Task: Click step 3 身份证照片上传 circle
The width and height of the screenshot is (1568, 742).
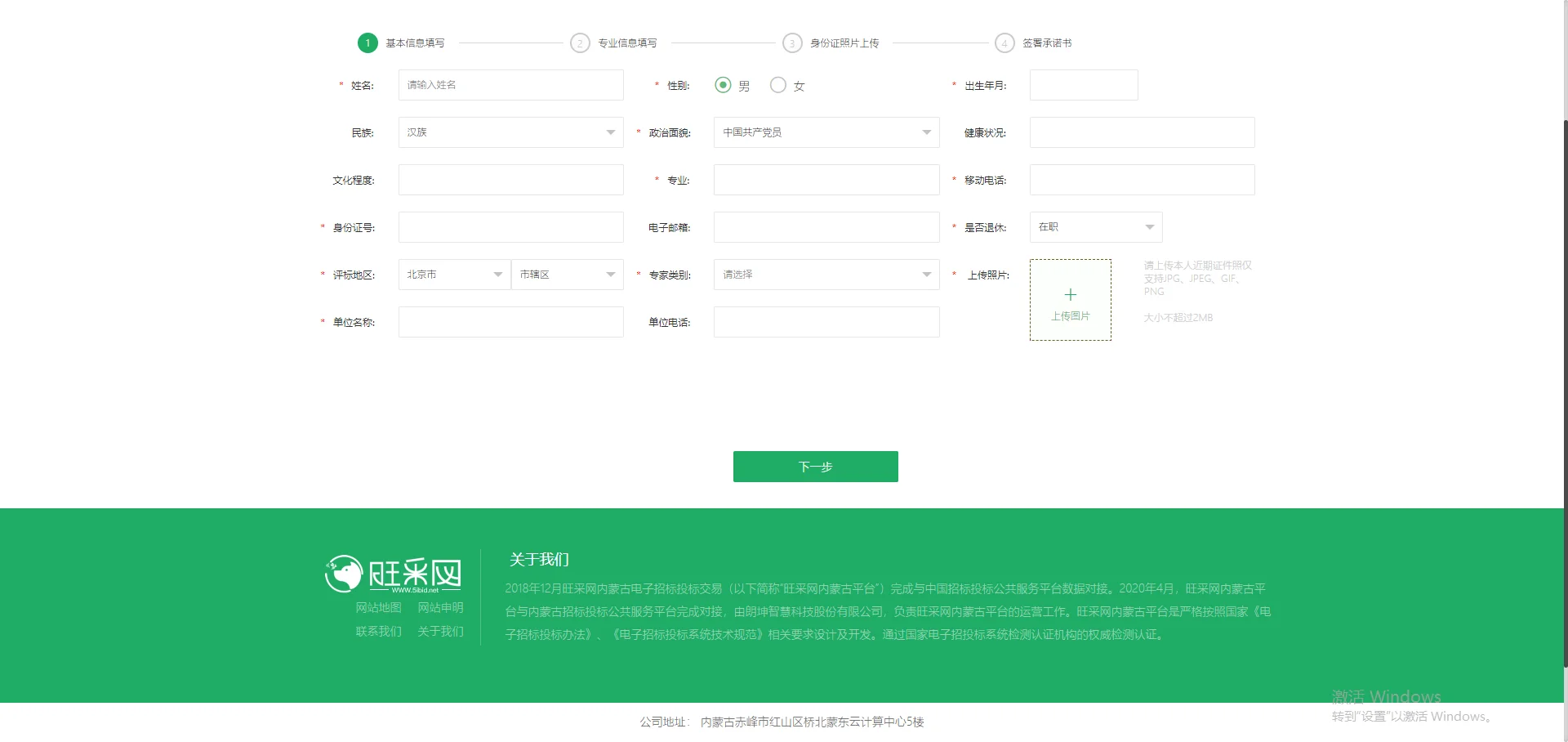Action: click(792, 42)
